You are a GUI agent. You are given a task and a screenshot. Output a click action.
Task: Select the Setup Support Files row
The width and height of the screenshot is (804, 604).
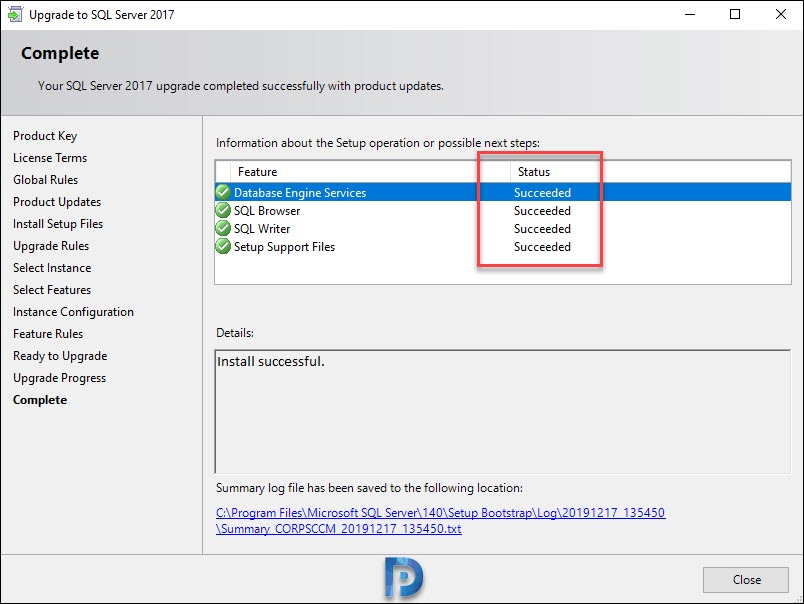coord(503,246)
